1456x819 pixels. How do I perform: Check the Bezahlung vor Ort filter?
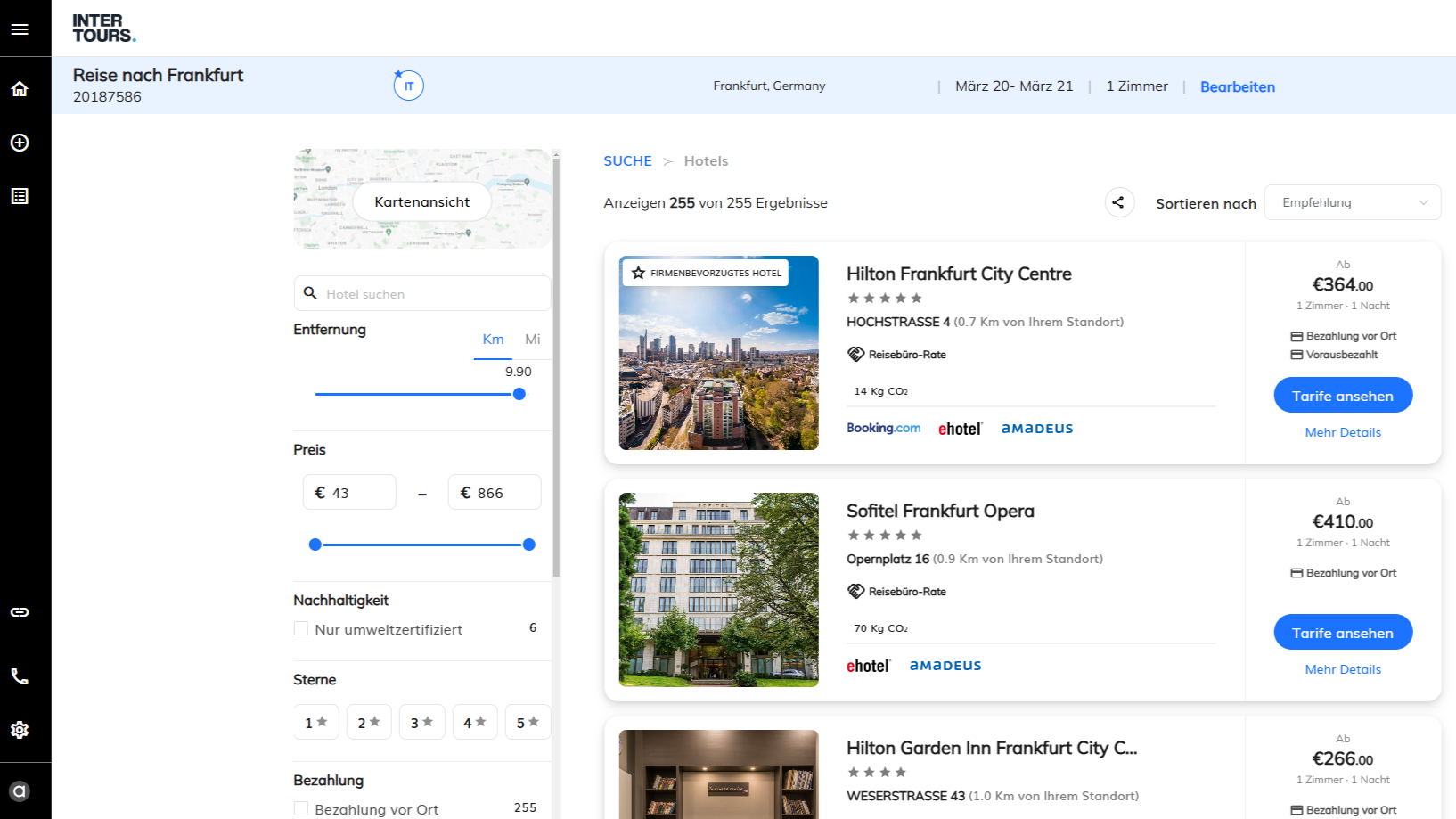pos(301,809)
